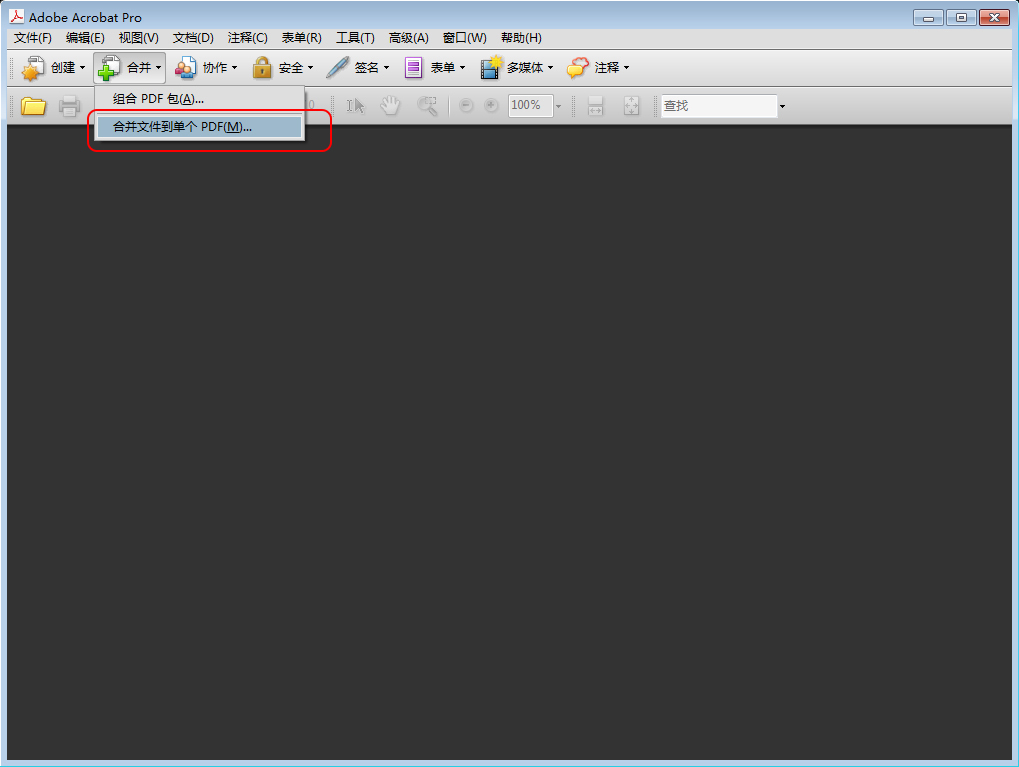The image size is (1019, 767).
Task: Click the Sign (签名) pen icon
Action: click(x=337, y=68)
